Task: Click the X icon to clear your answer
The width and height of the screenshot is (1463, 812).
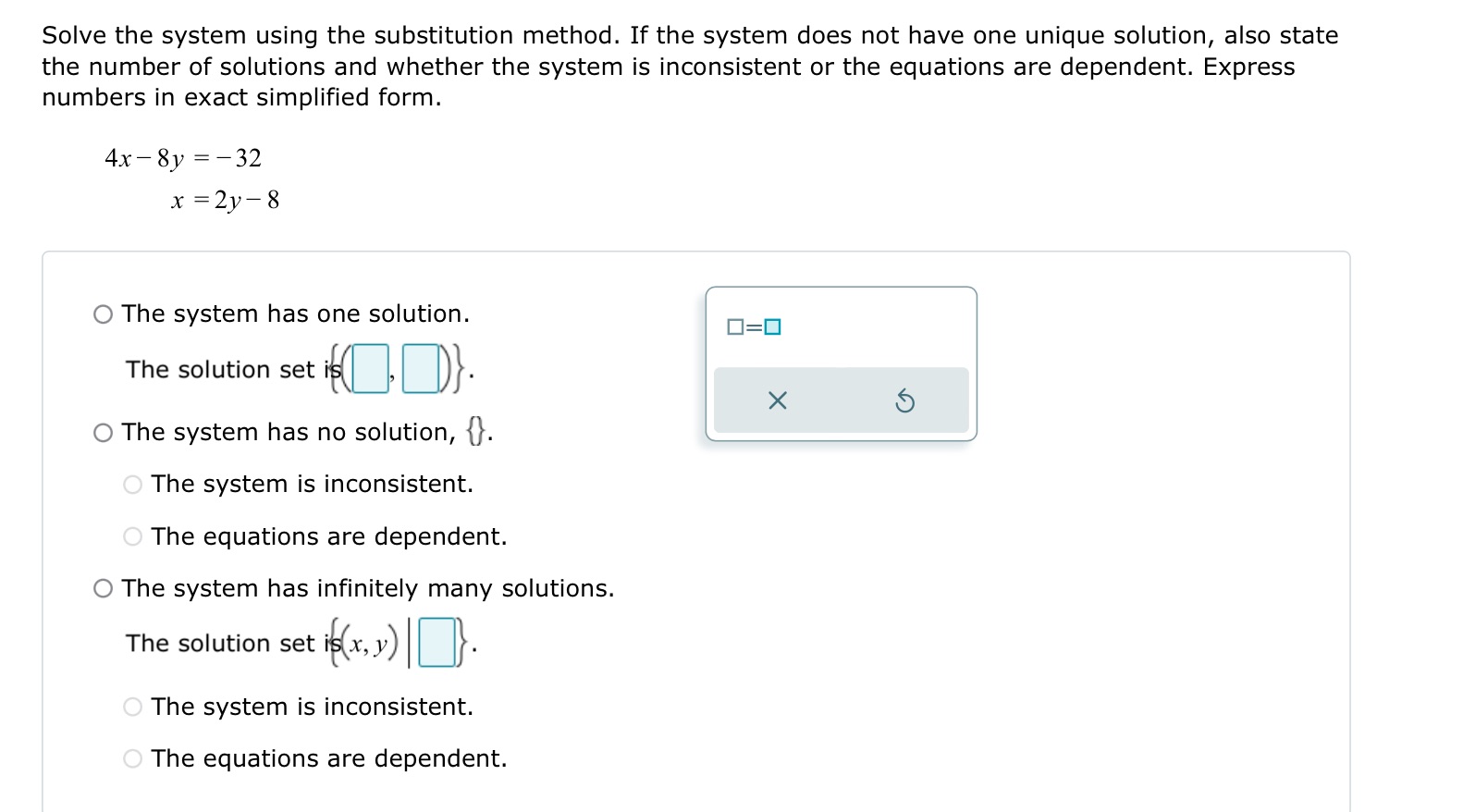Action: [x=777, y=400]
